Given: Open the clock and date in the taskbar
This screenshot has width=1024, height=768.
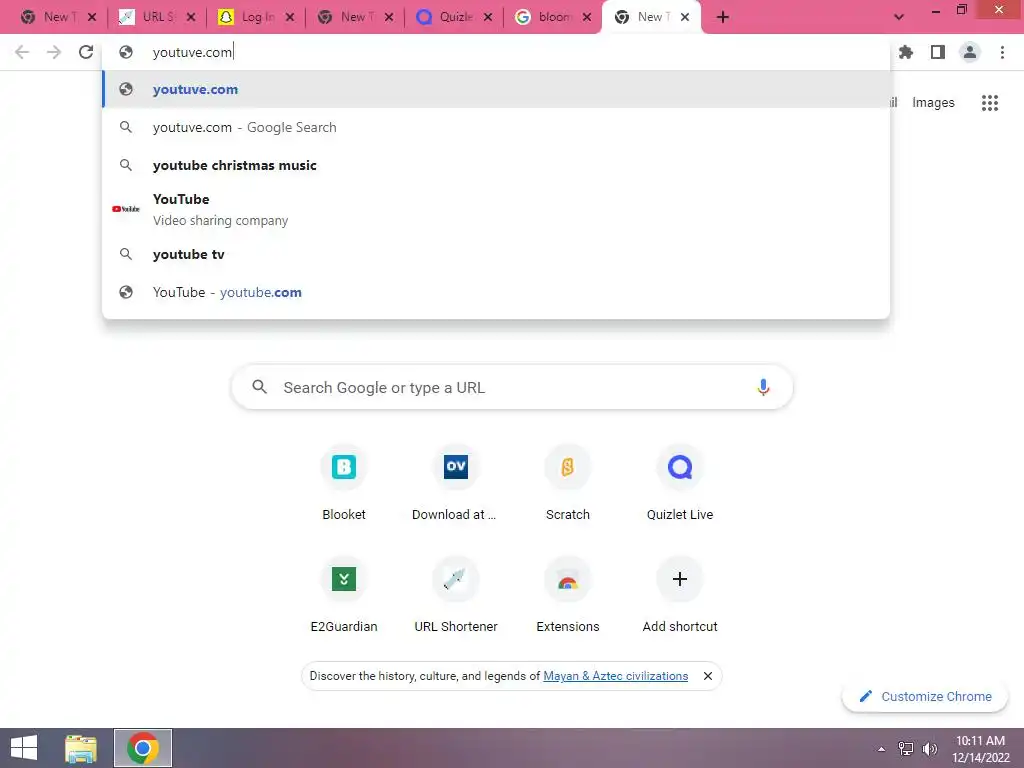Looking at the screenshot, I should pyautogui.click(x=980, y=748).
